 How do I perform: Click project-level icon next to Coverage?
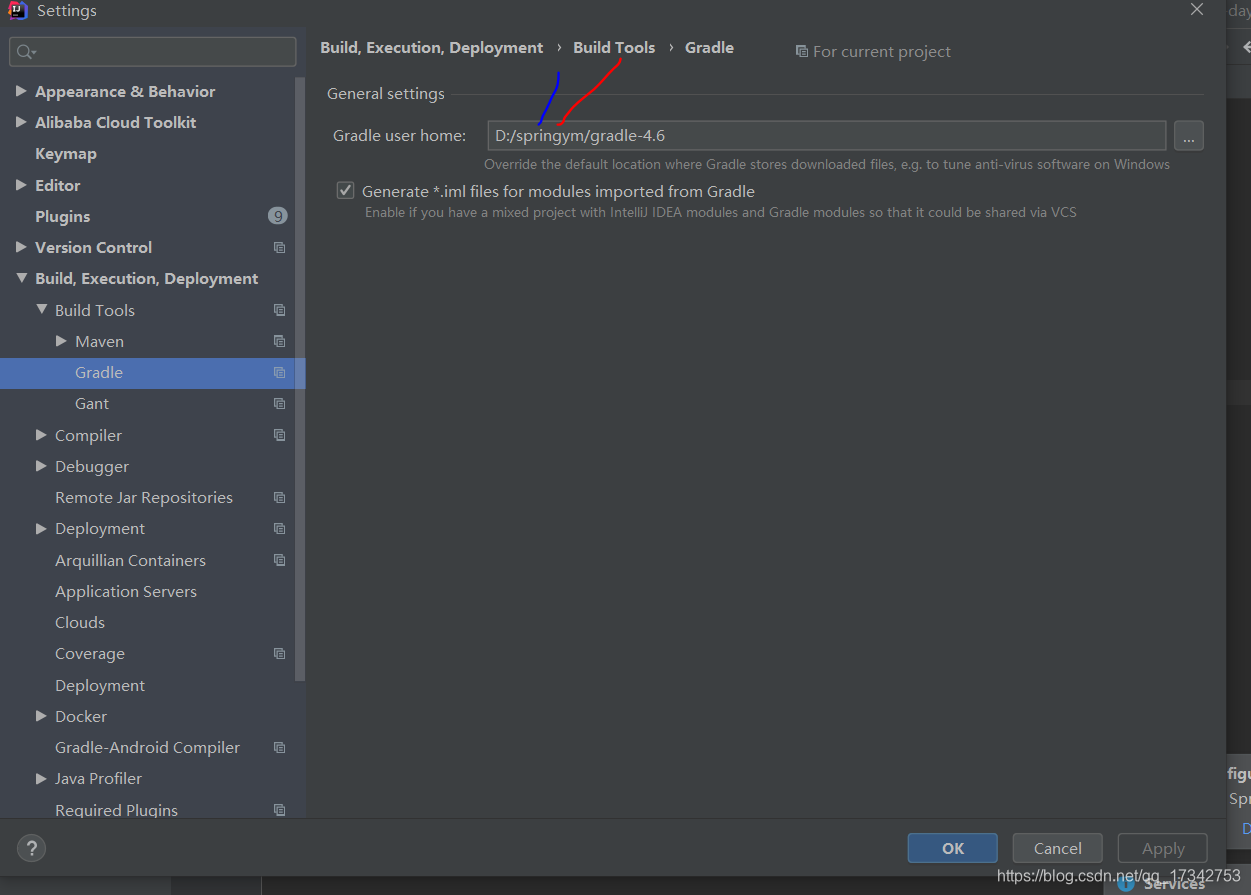279,654
